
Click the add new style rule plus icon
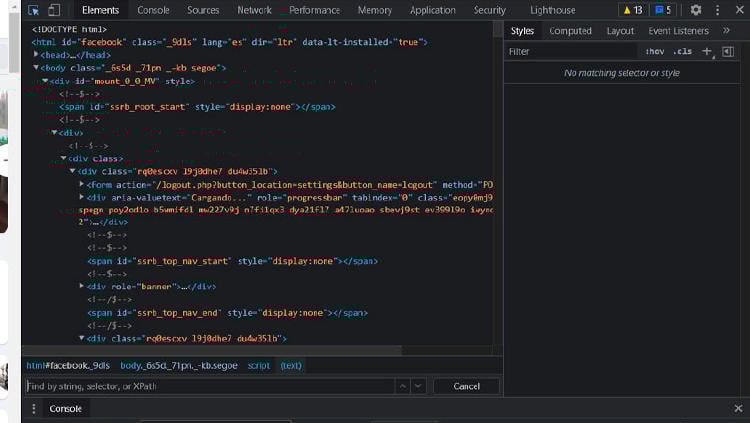tap(706, 51)
